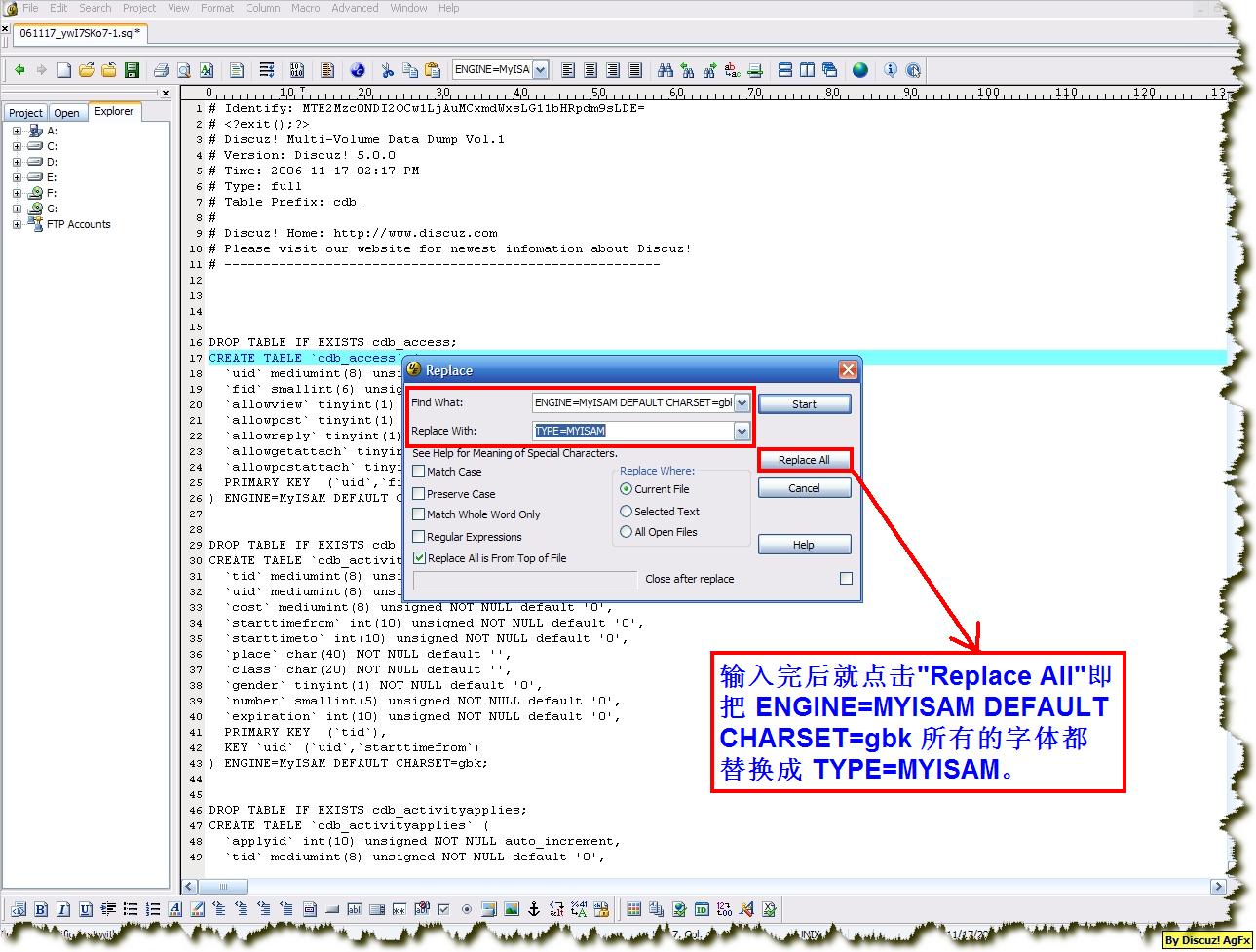Open the Replace With dropdown arrow
This screenshot has height=952, width=1256.
pos(742,431)
